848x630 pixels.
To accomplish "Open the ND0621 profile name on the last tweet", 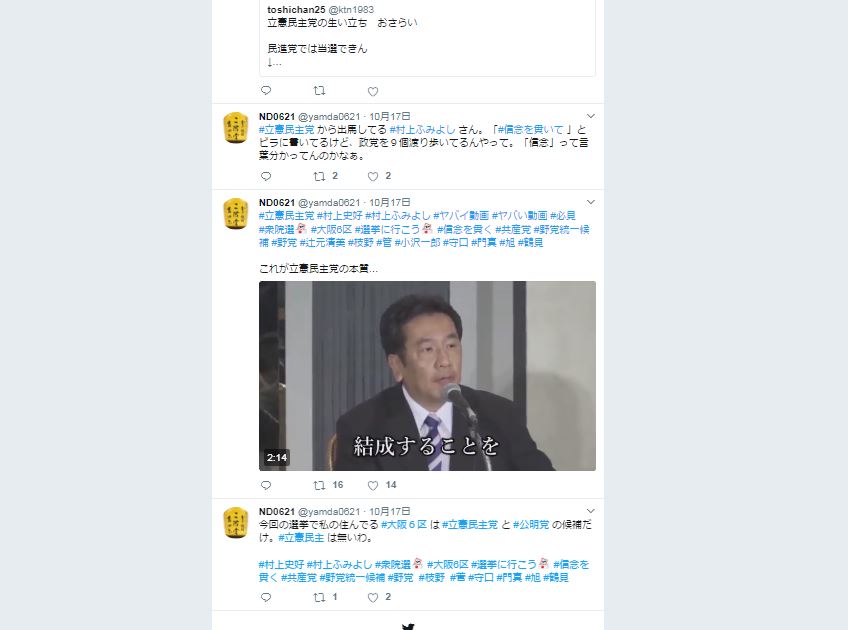I will point(277,512).
